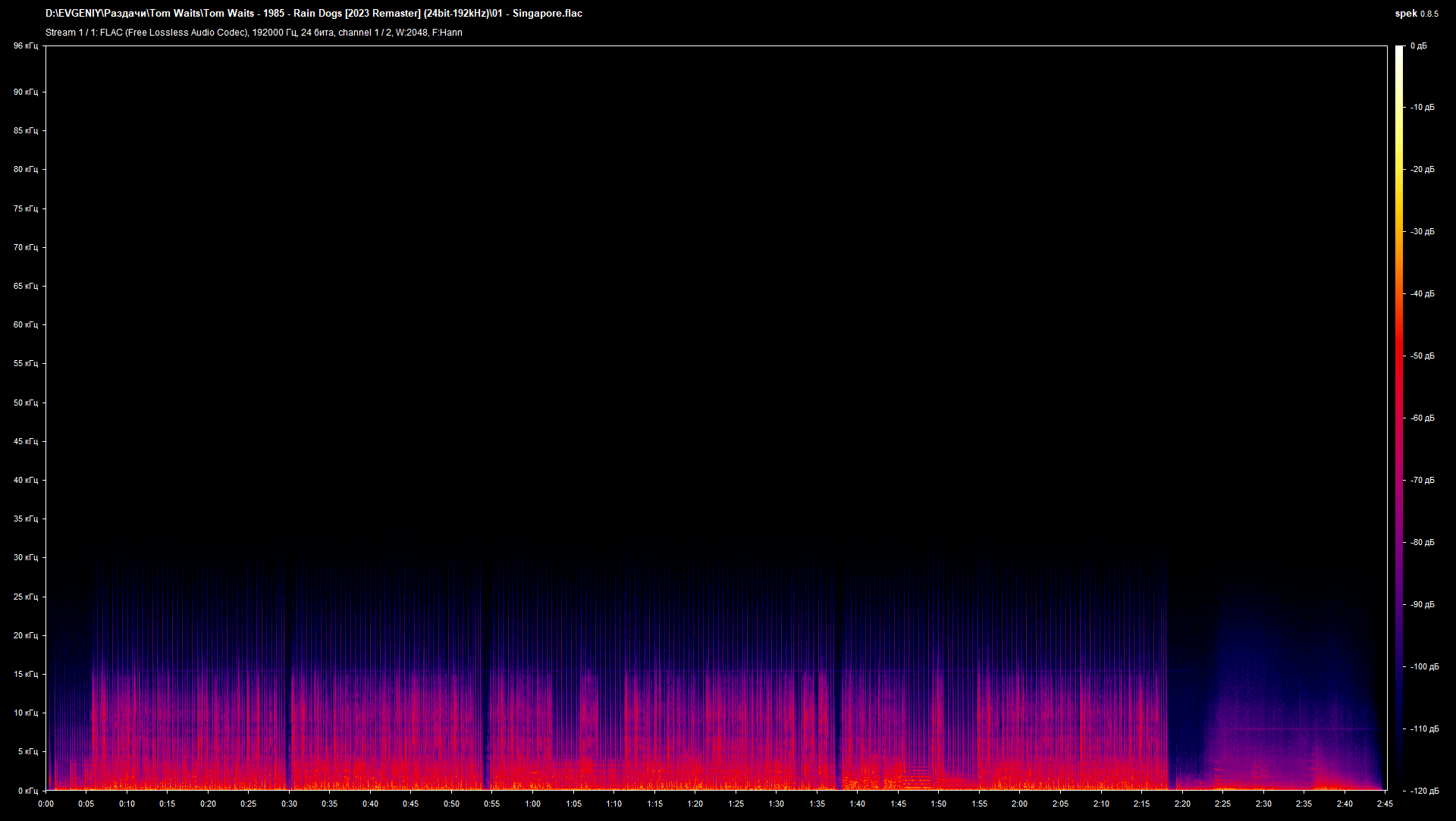Click the '-30 дБ' level label on the scale
The height and width of the screenshot is (821, 1456).
coord(1423,232)
